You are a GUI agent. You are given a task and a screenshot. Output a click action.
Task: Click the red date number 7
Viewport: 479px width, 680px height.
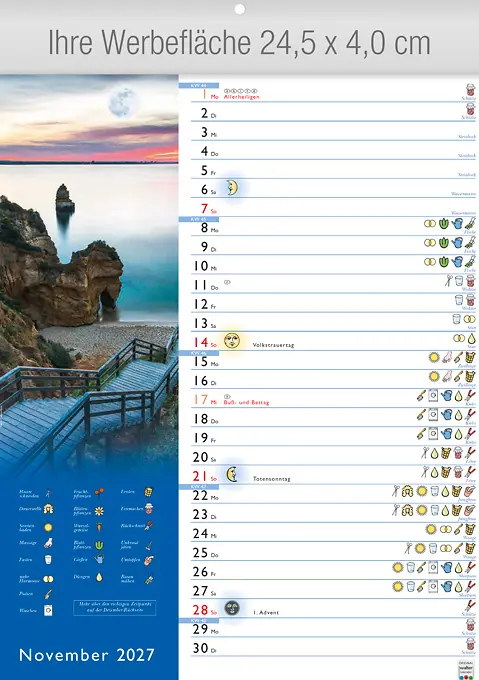point(205,209)
